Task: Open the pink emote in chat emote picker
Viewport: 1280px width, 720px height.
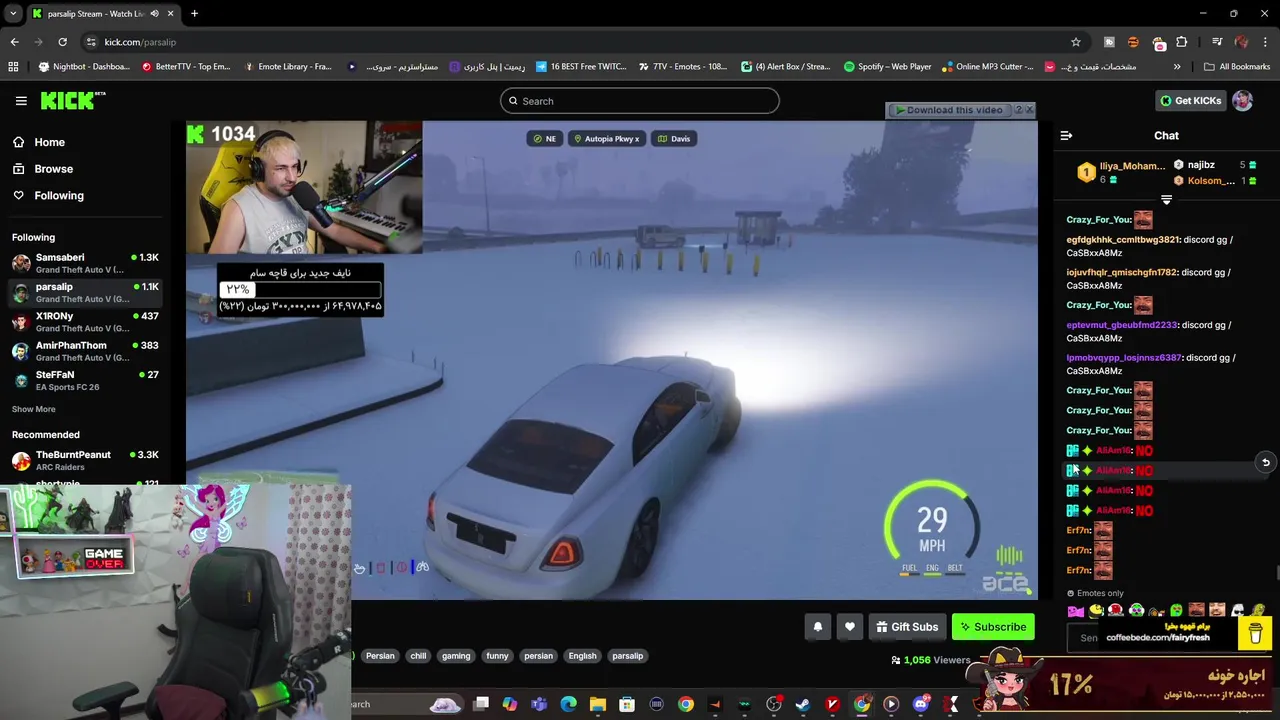Action: [x=1076, y=611]
